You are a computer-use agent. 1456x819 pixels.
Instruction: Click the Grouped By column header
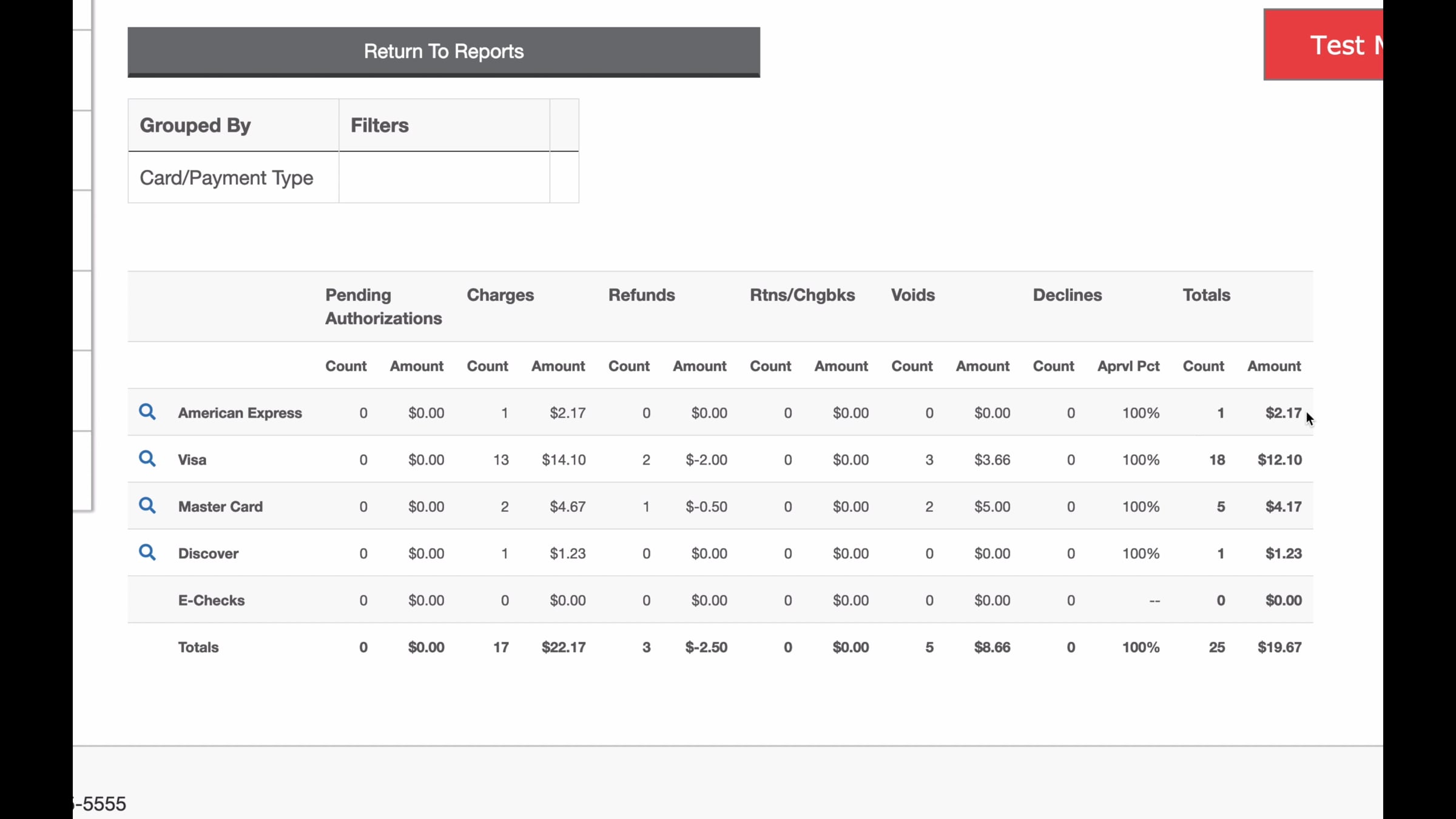[195, 125]
